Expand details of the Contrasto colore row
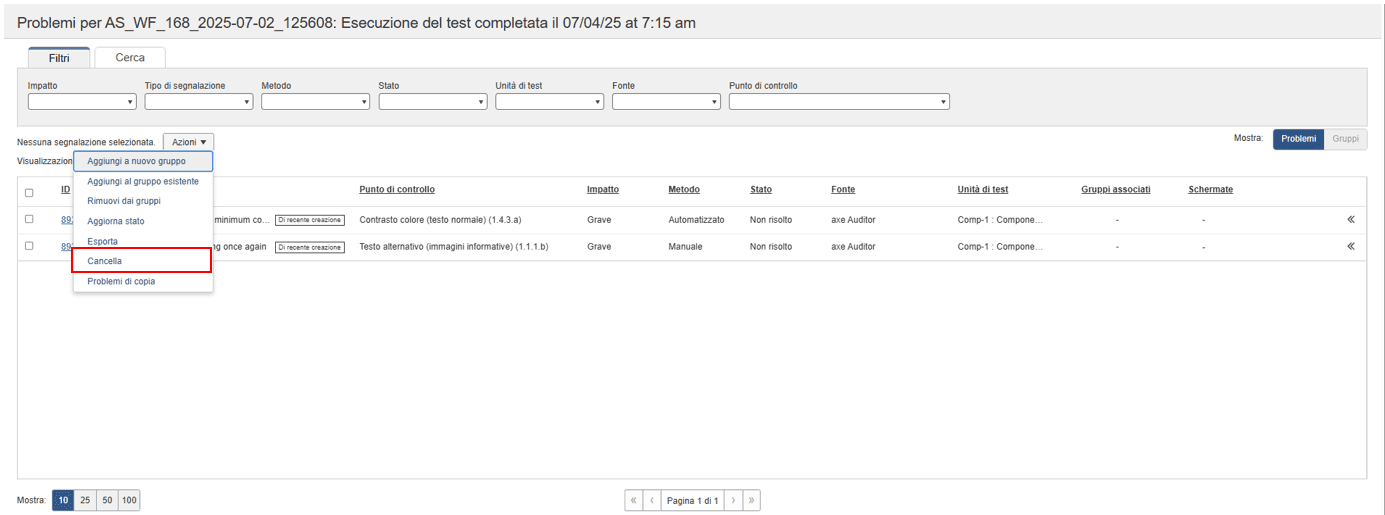The height and width of the screenshot is (515, 1385). click(x=1350, y=220)
